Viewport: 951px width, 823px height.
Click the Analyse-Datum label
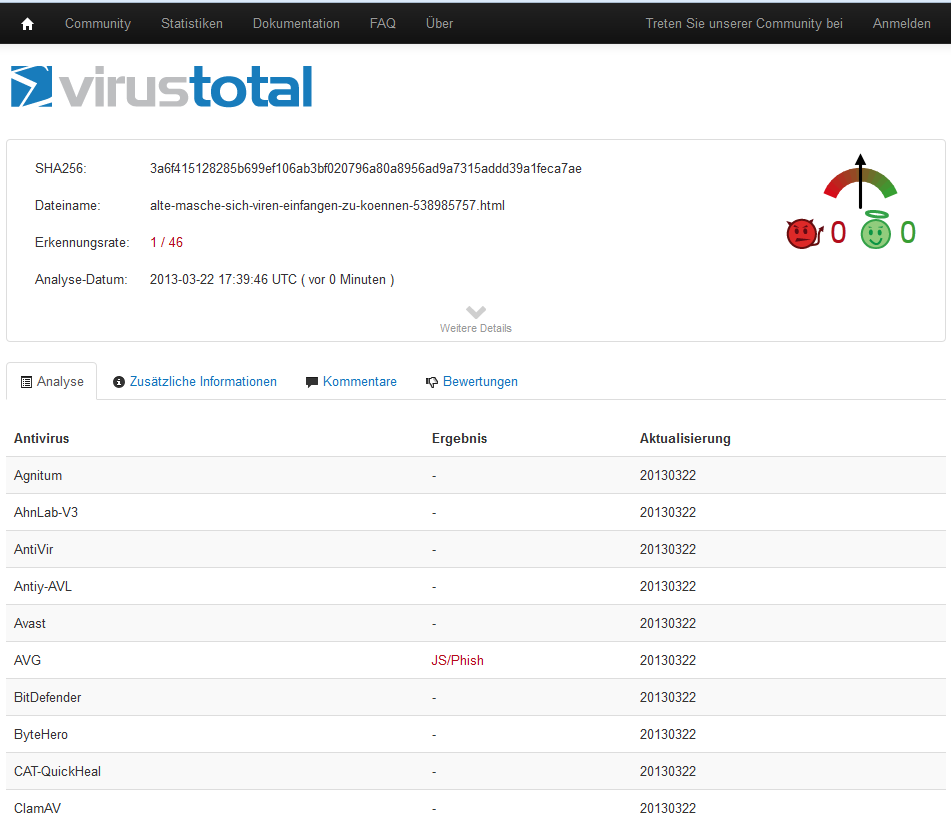pyautogui.click(x=81, y=280)
